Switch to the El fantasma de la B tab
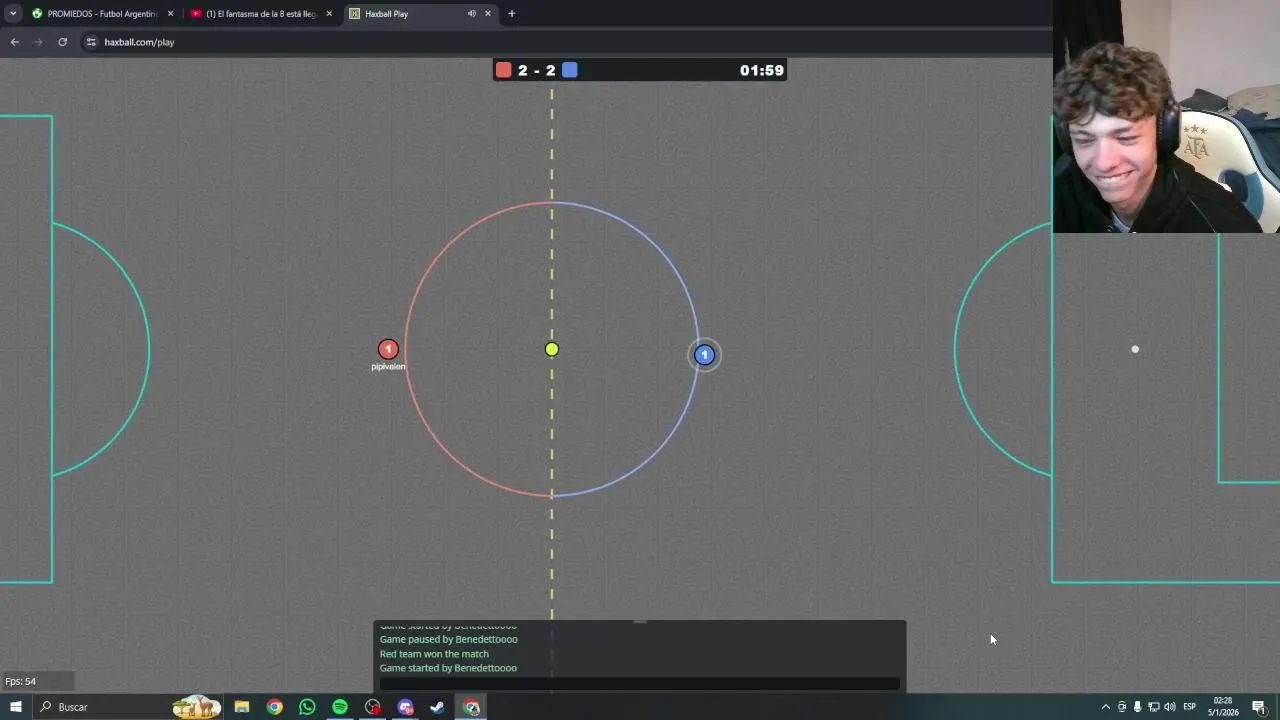The height and width of the screenshot is (720, 1280). 261,14
